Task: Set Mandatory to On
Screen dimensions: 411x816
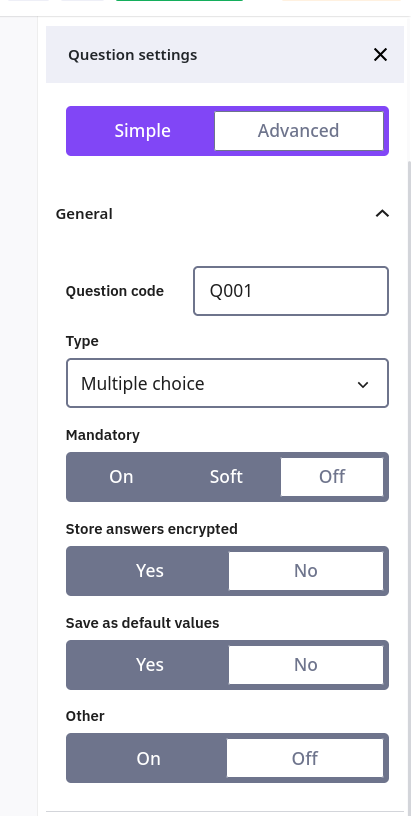Action: point(121,477)
